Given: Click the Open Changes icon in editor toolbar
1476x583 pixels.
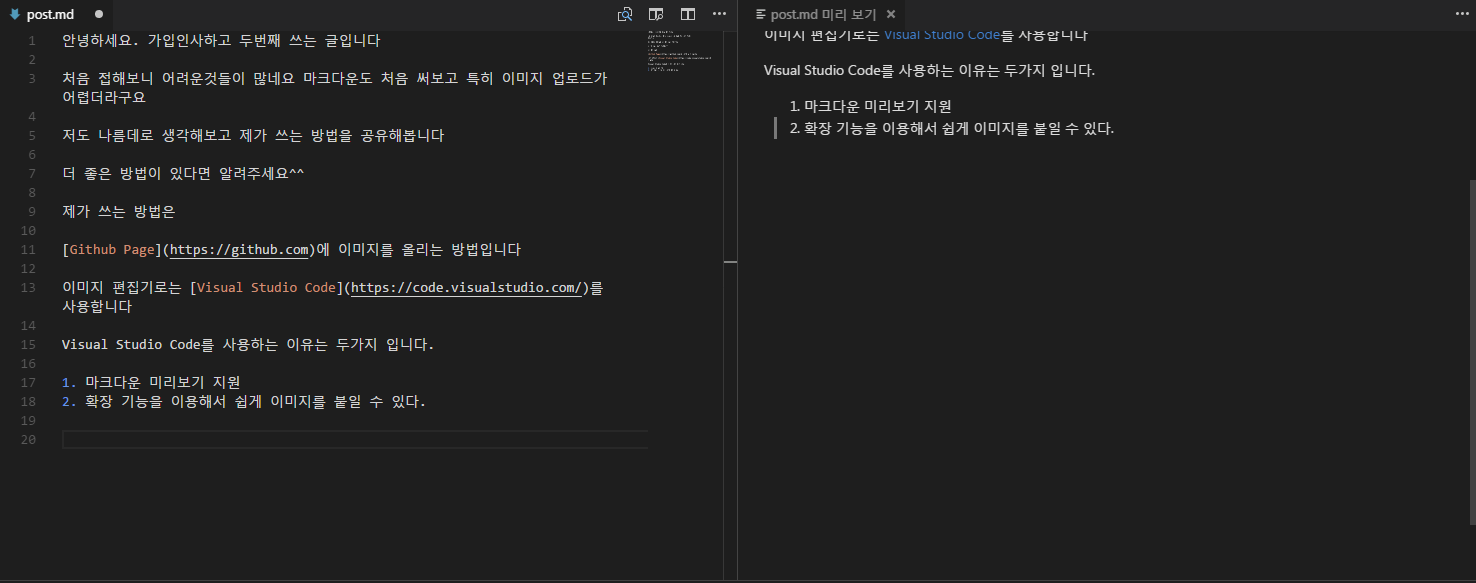Looking at the screenshot, I should [x=625, y=14].
